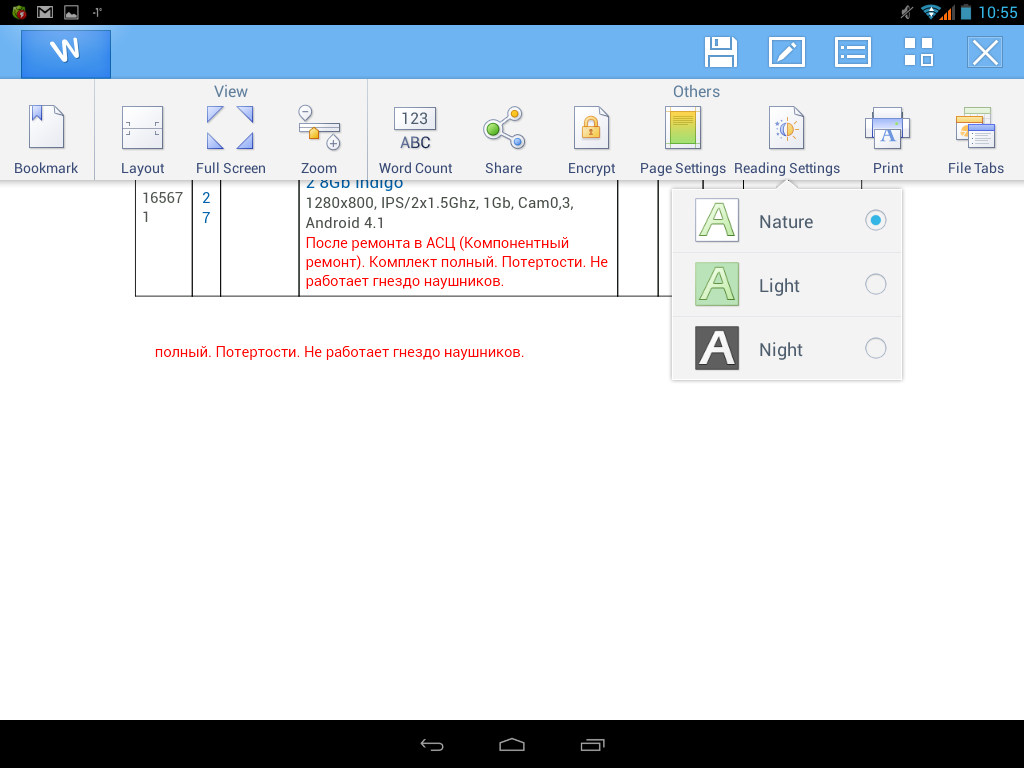Open the W application menu button
The image size is (1024, 768).
66,52
